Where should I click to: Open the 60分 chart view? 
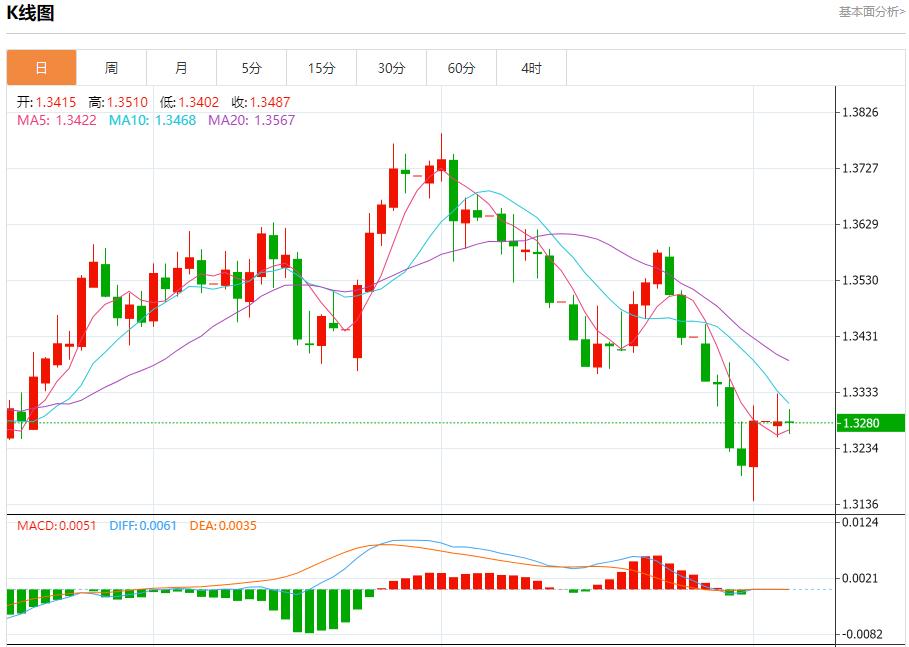coord(461,67)
